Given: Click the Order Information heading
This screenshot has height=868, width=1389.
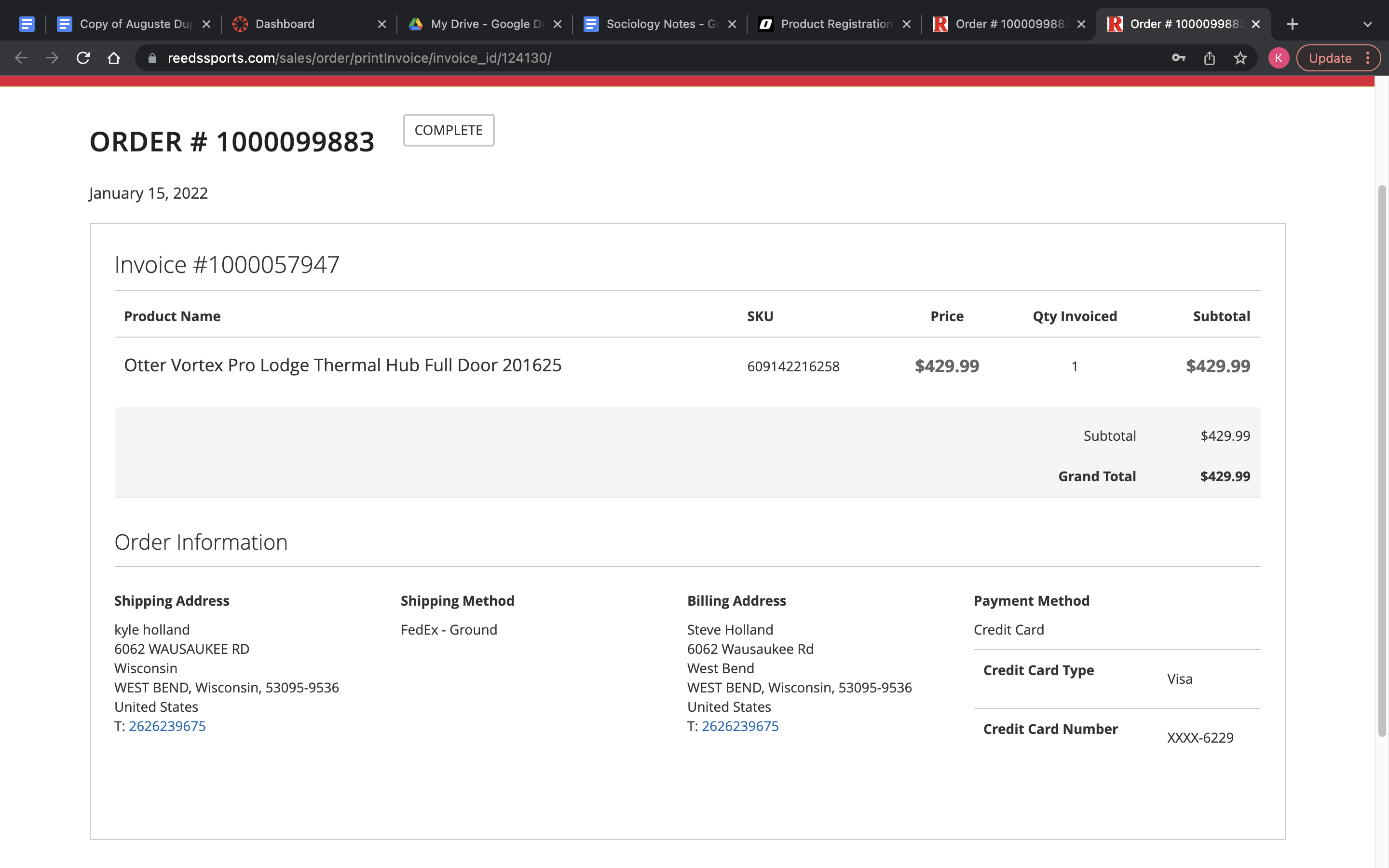Looking at the screenshot, I should coord(201,542).
